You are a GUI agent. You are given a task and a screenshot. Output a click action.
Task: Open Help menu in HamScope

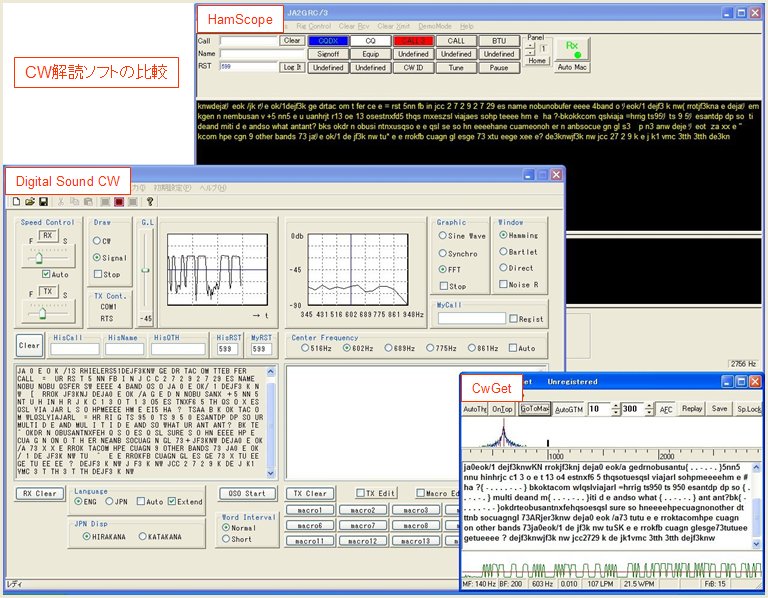[x=467, y=26]
